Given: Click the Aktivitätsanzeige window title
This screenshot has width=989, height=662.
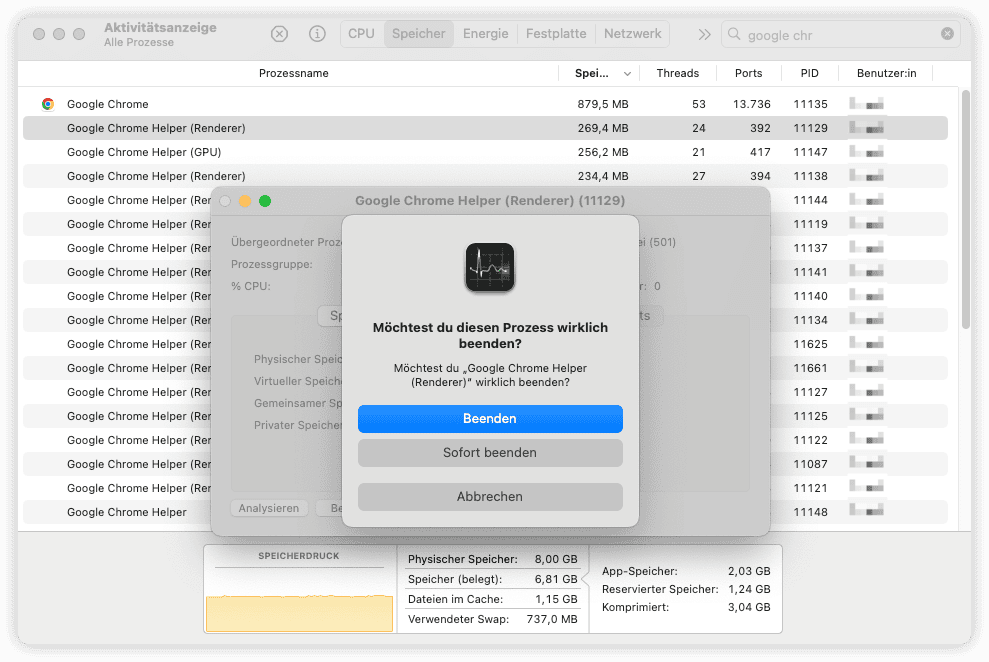Looking at the screenshot, I should pos(160,28).
